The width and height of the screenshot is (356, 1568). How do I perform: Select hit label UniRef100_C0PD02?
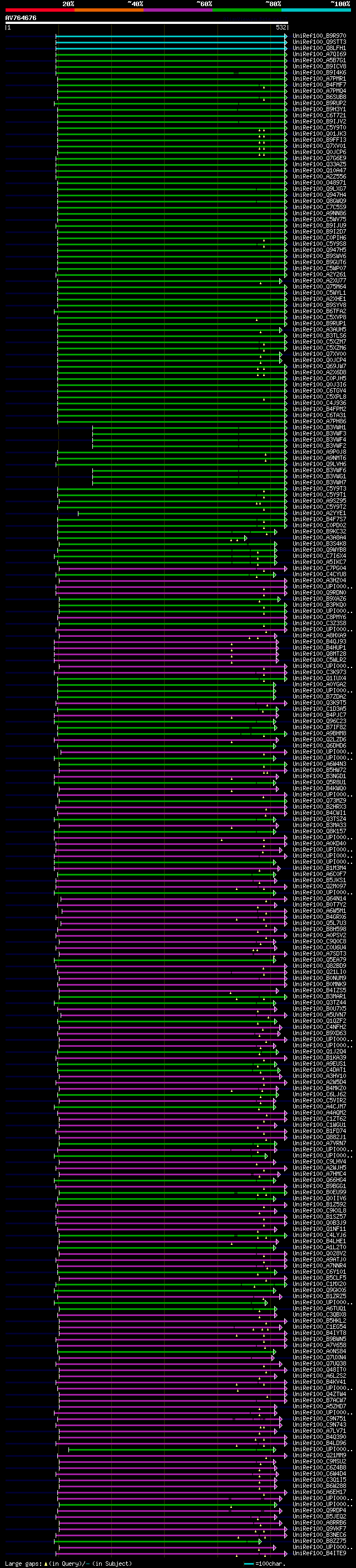319,525
